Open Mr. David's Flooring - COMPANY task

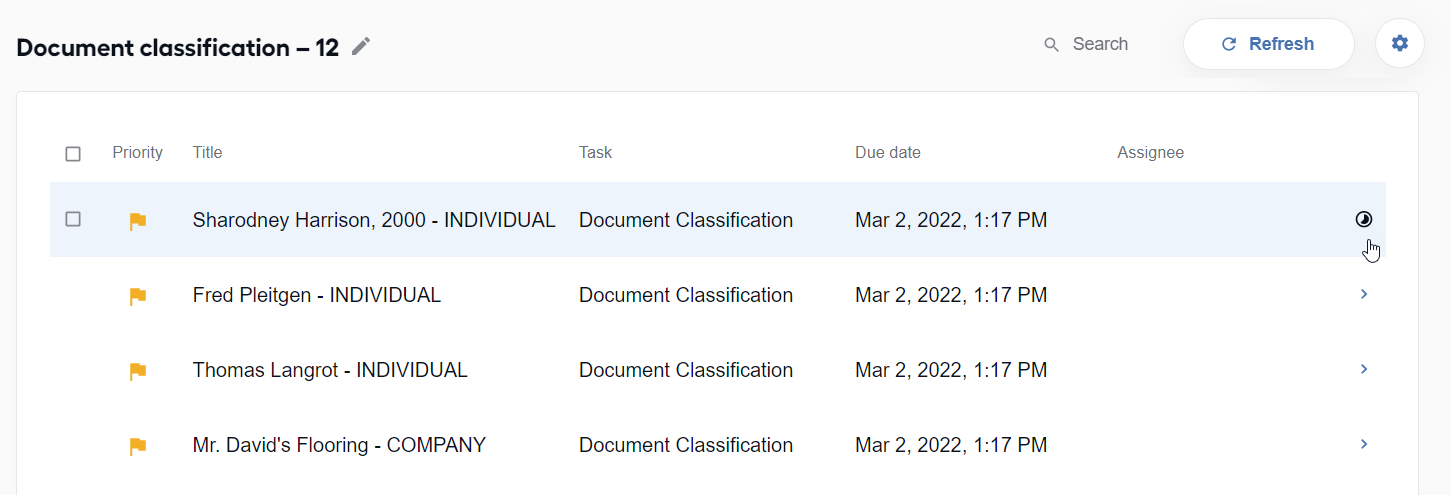tap(339, 445)
